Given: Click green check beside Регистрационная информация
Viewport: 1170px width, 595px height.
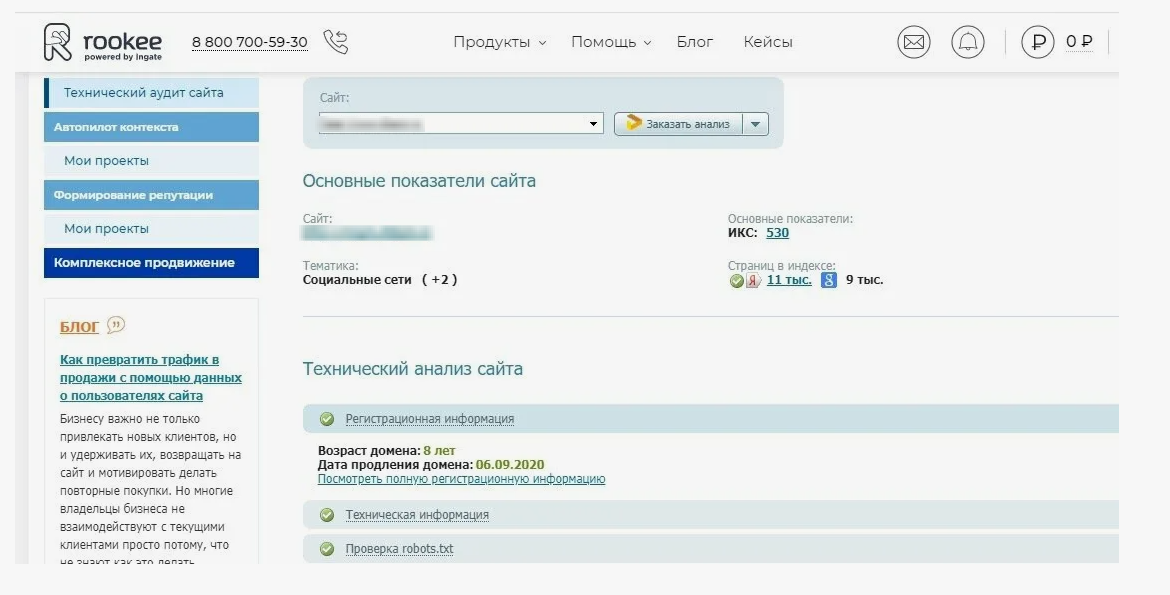Looking at the screenshot, I should [326, 419].
